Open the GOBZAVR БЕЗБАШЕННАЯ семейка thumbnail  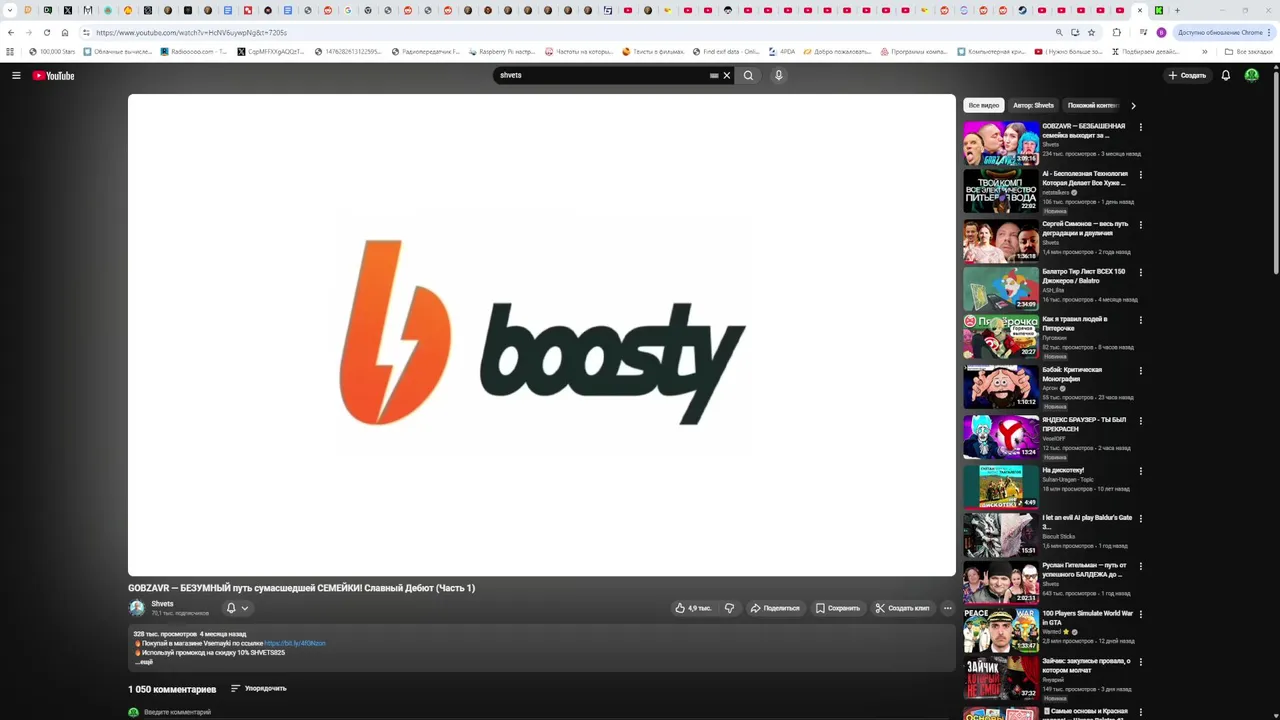(x=1001, y=143)
